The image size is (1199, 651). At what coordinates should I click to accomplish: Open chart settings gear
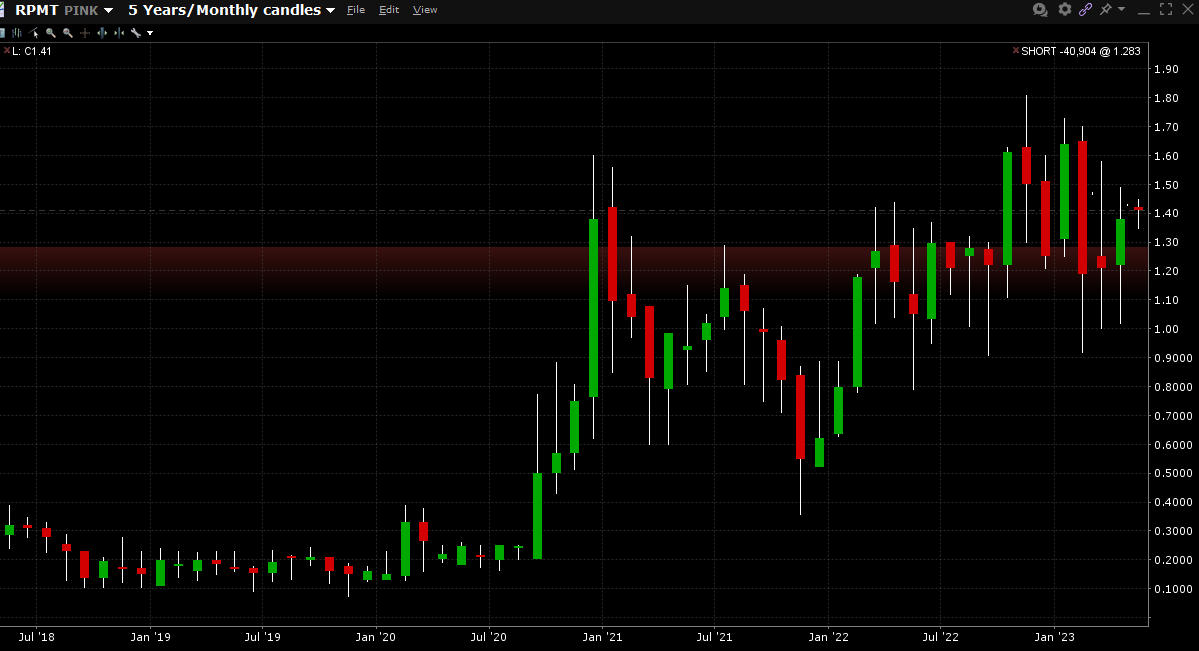[1064, 9]
